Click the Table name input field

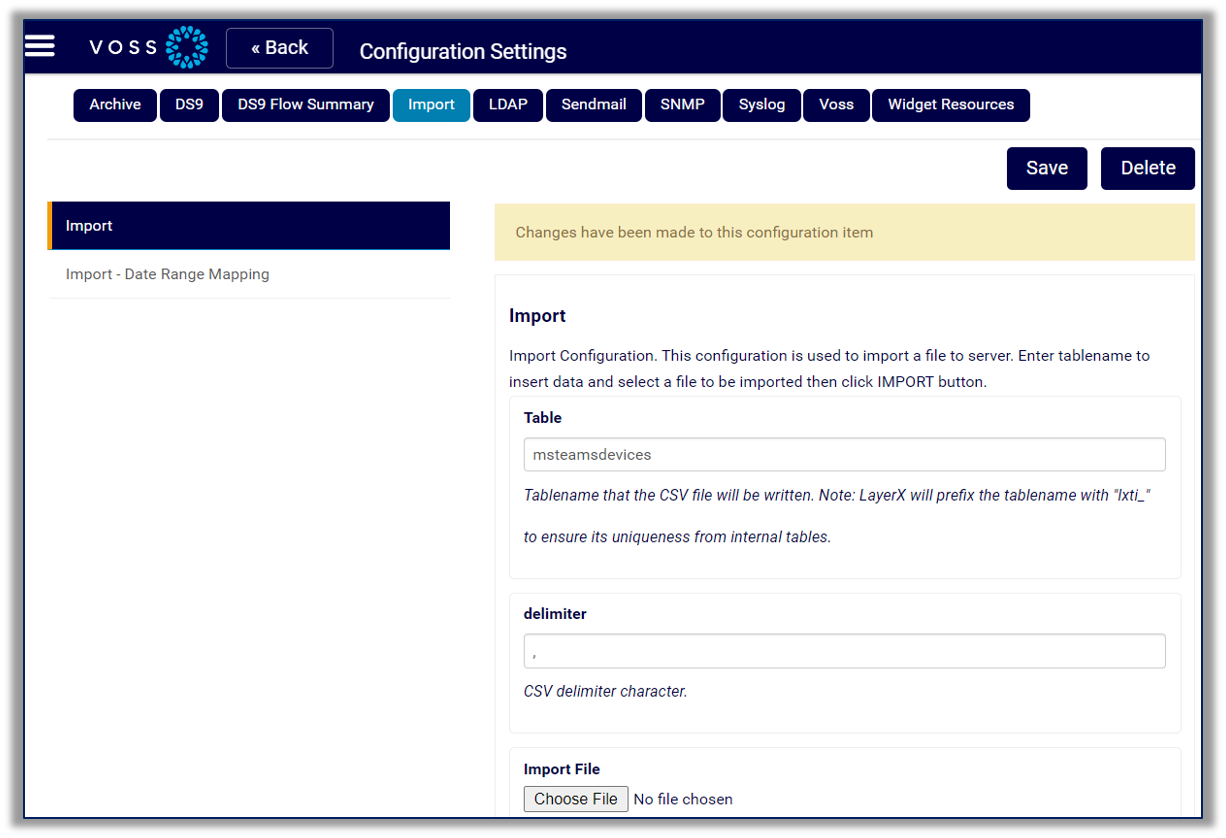[844, 454]
